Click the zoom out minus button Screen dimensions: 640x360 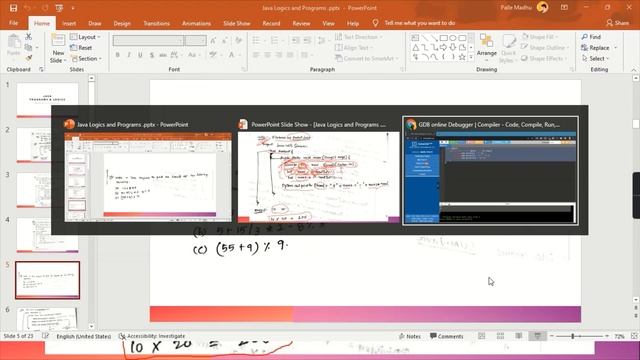pos(551,336)
